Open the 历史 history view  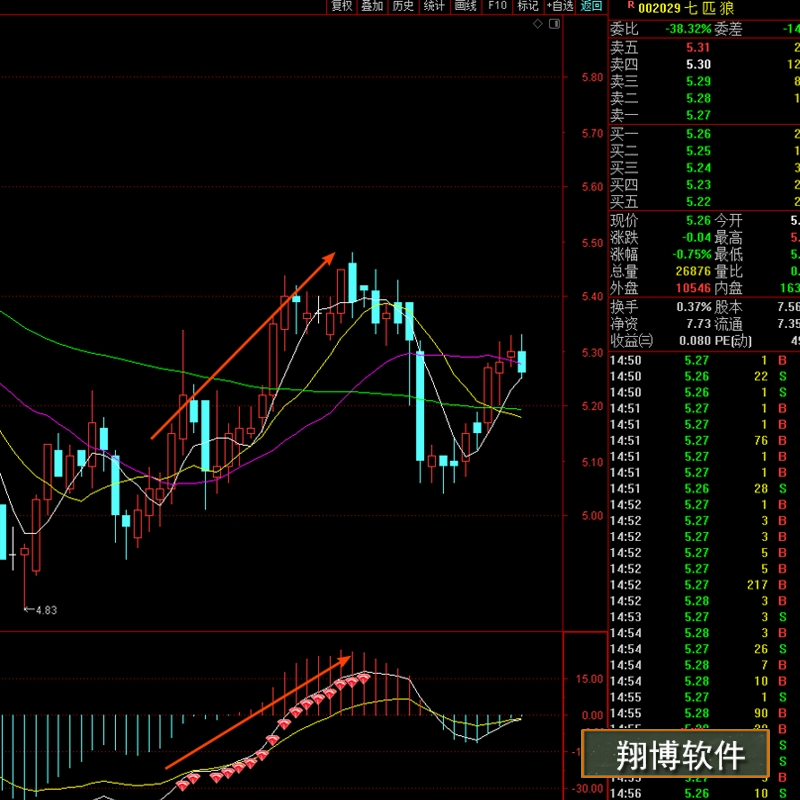[x=403, y=6]
